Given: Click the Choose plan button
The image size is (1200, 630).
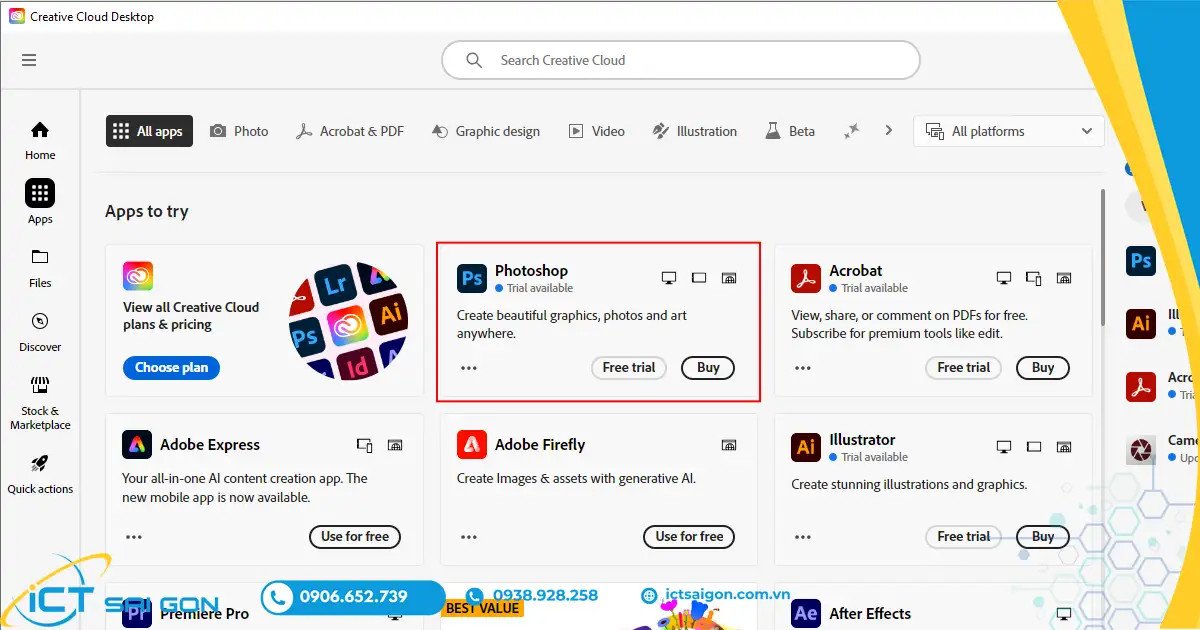Looking at the screenshot, I should tap(171, 367).
